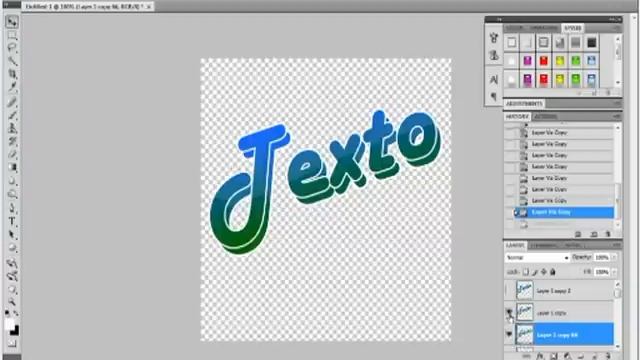This screenshot has height=360, width=640.
Task: Select the Gradient tool
Action: (x=12, y=167)
